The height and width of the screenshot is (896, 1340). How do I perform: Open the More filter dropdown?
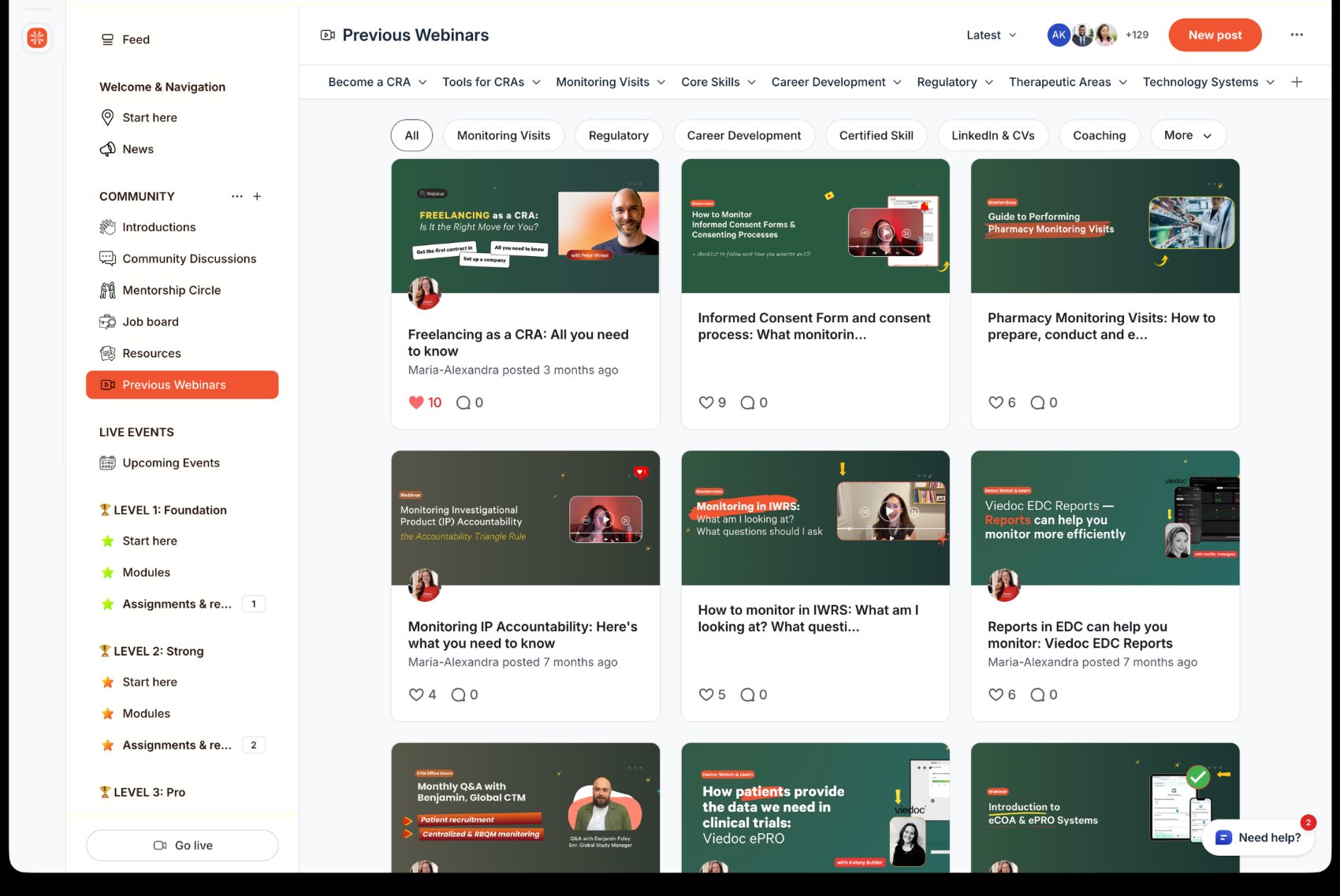pos(1188,136)
